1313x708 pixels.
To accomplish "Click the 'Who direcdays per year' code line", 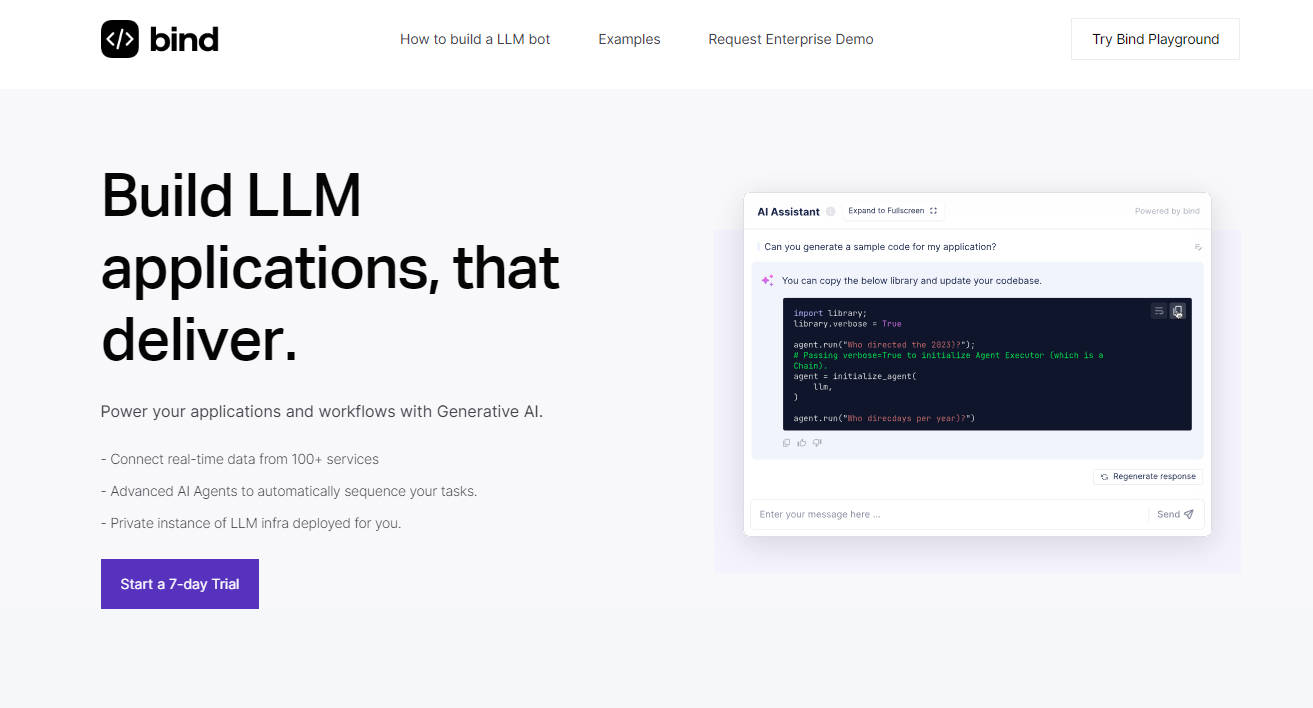I will click(x=884, y=418).
